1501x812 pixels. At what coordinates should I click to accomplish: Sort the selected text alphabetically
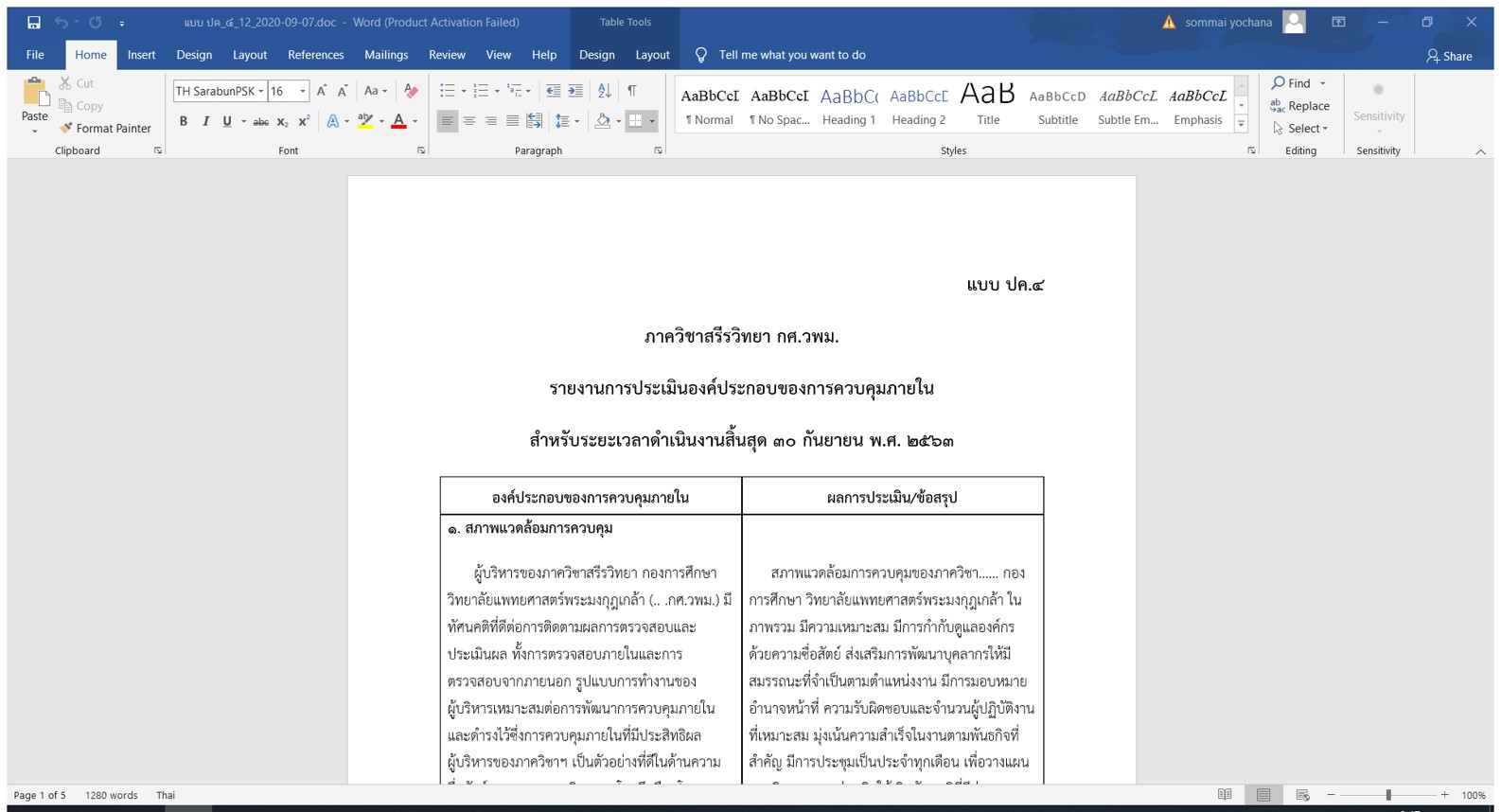604,91
